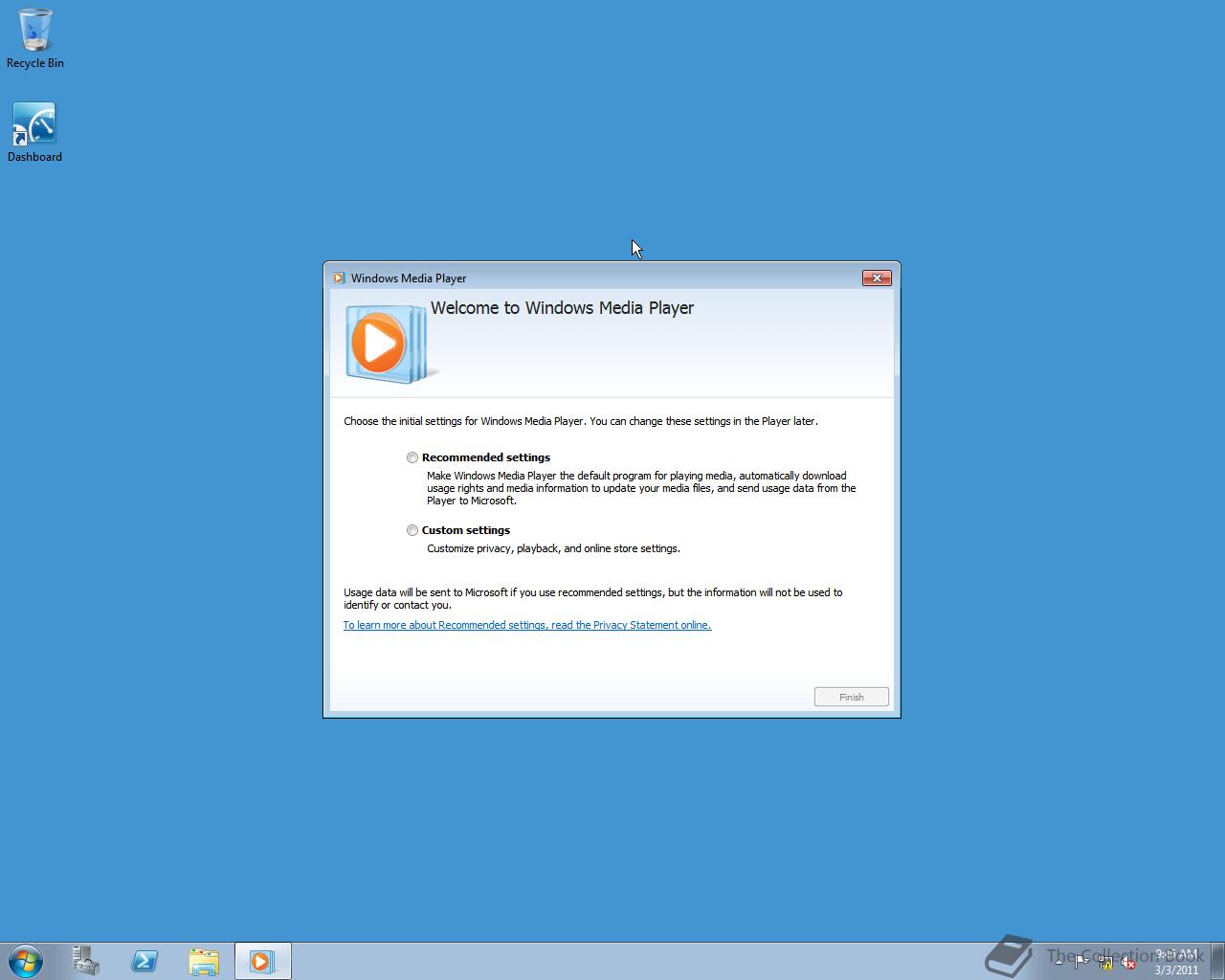Viewport: 1225px width, 980px height.
Task: Select the Recommended settings radio button
Action: click(x=412, y=457)
